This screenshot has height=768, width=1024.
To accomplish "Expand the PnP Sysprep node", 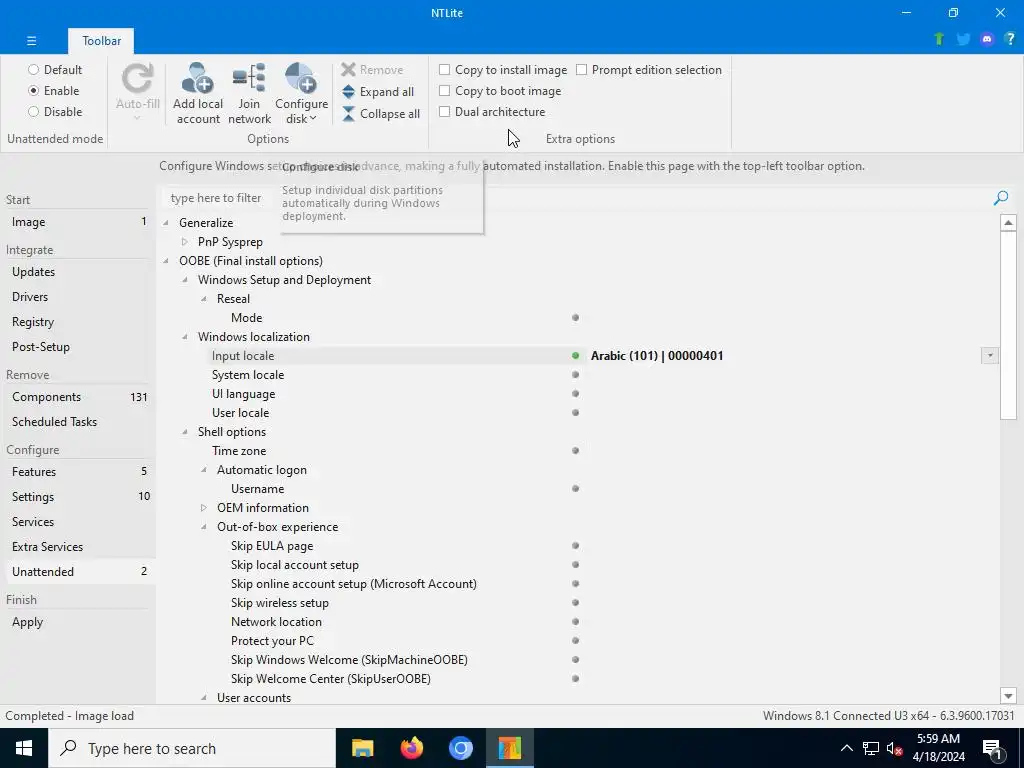I will (185, 242).
